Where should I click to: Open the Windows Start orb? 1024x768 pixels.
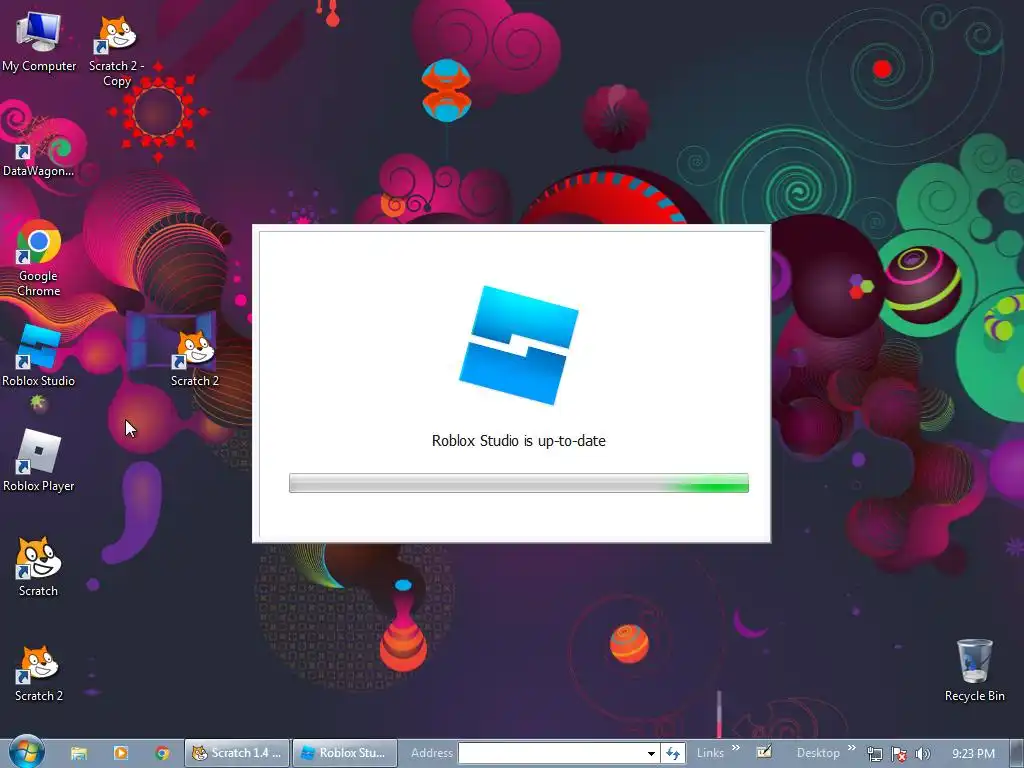pos(26,752)
